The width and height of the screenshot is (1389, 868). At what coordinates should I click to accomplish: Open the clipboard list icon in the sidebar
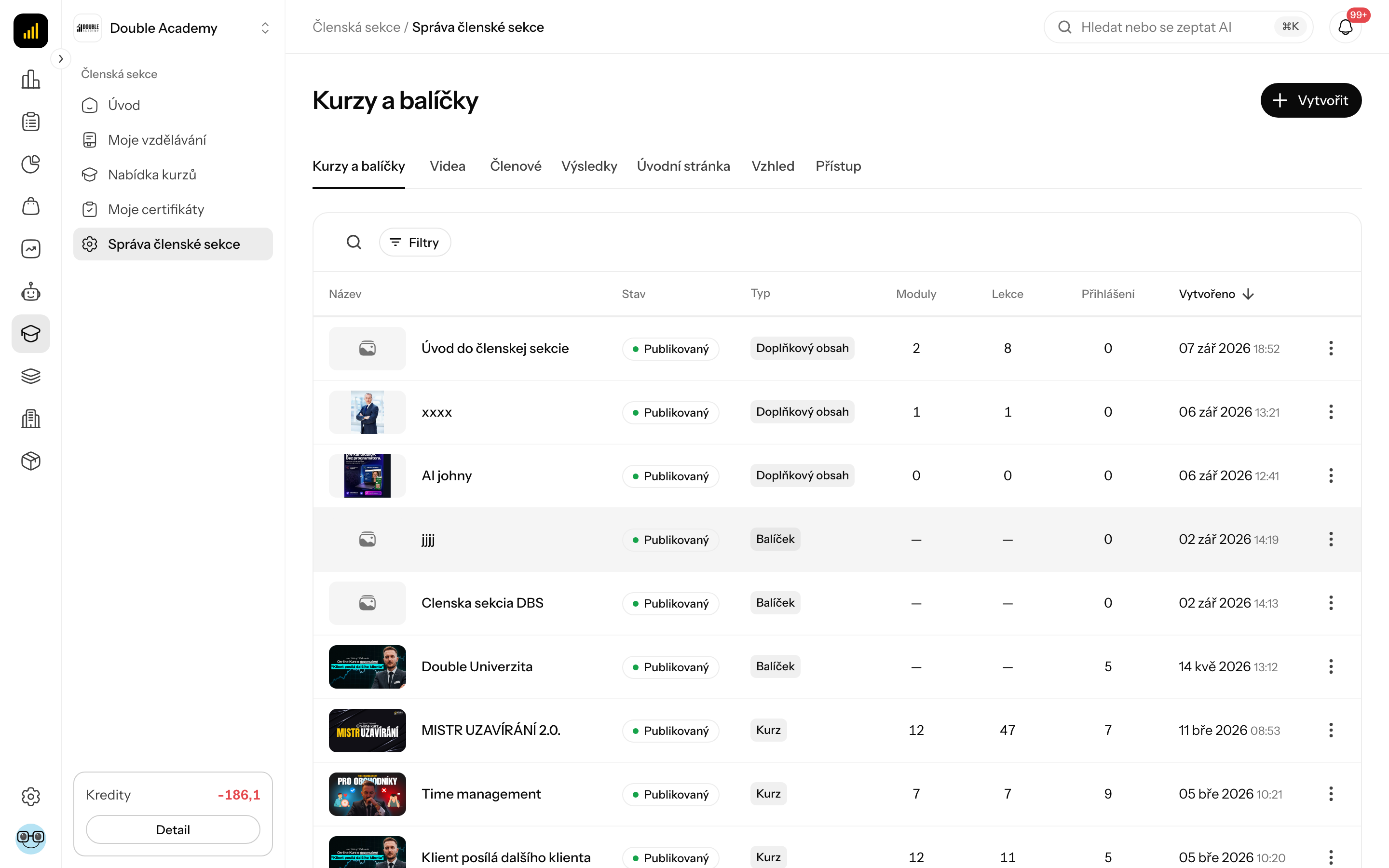(30, 122)
